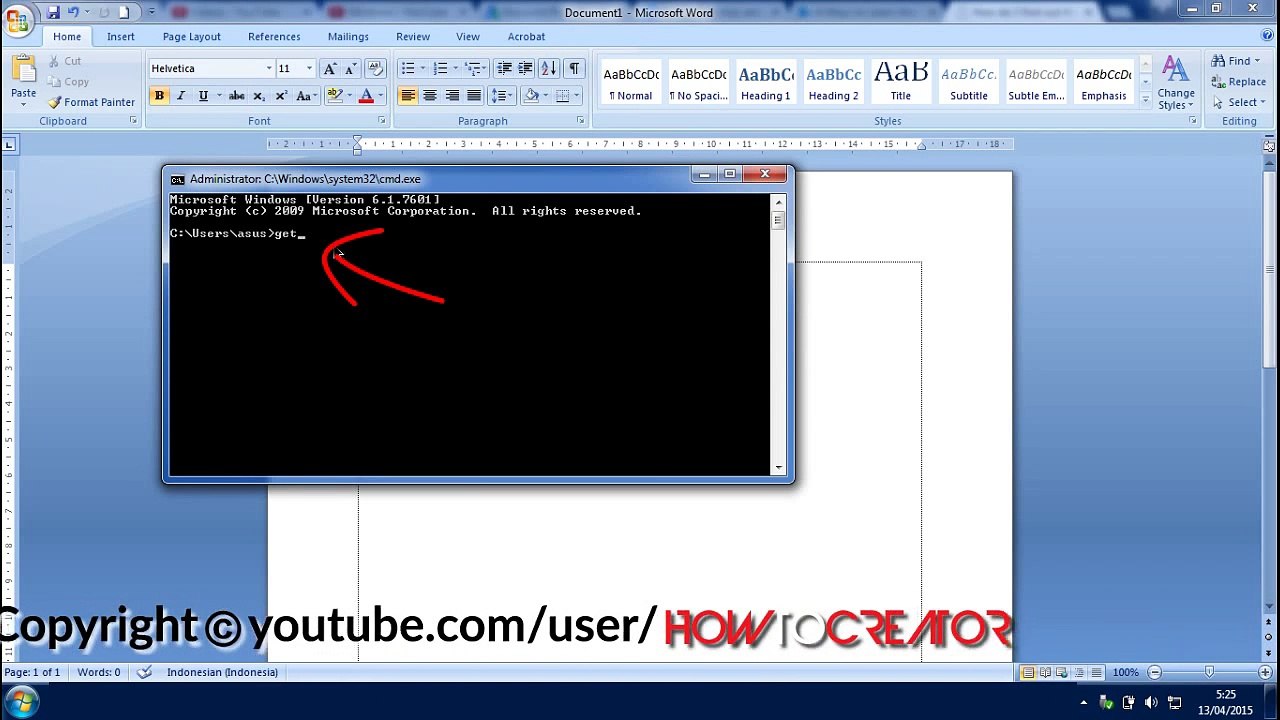Screen dimensions: 1280x720
Task: Click the volume icon in system tray
Action: coord(1151,703)
